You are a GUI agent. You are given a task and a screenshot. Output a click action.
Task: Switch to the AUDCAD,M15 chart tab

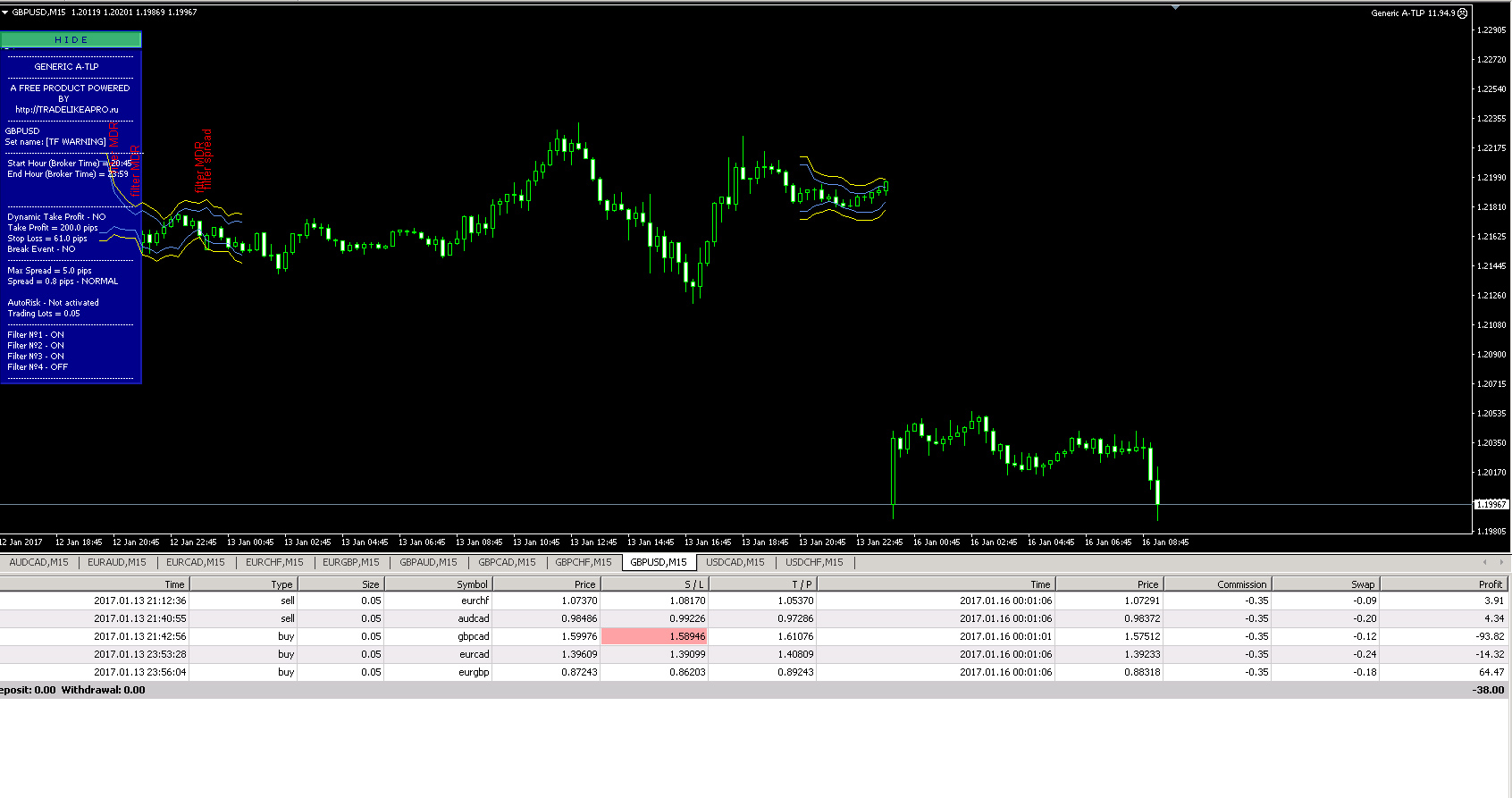click(38, 562)
